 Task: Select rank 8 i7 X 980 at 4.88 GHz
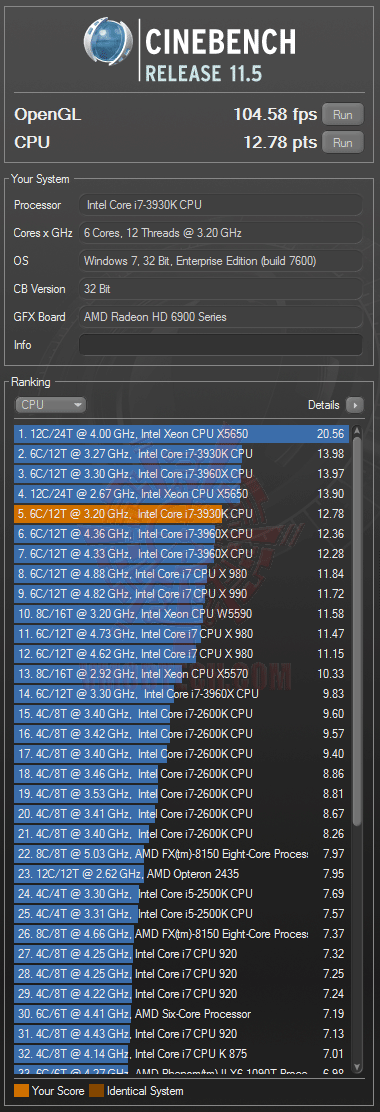tap(181, 573)
